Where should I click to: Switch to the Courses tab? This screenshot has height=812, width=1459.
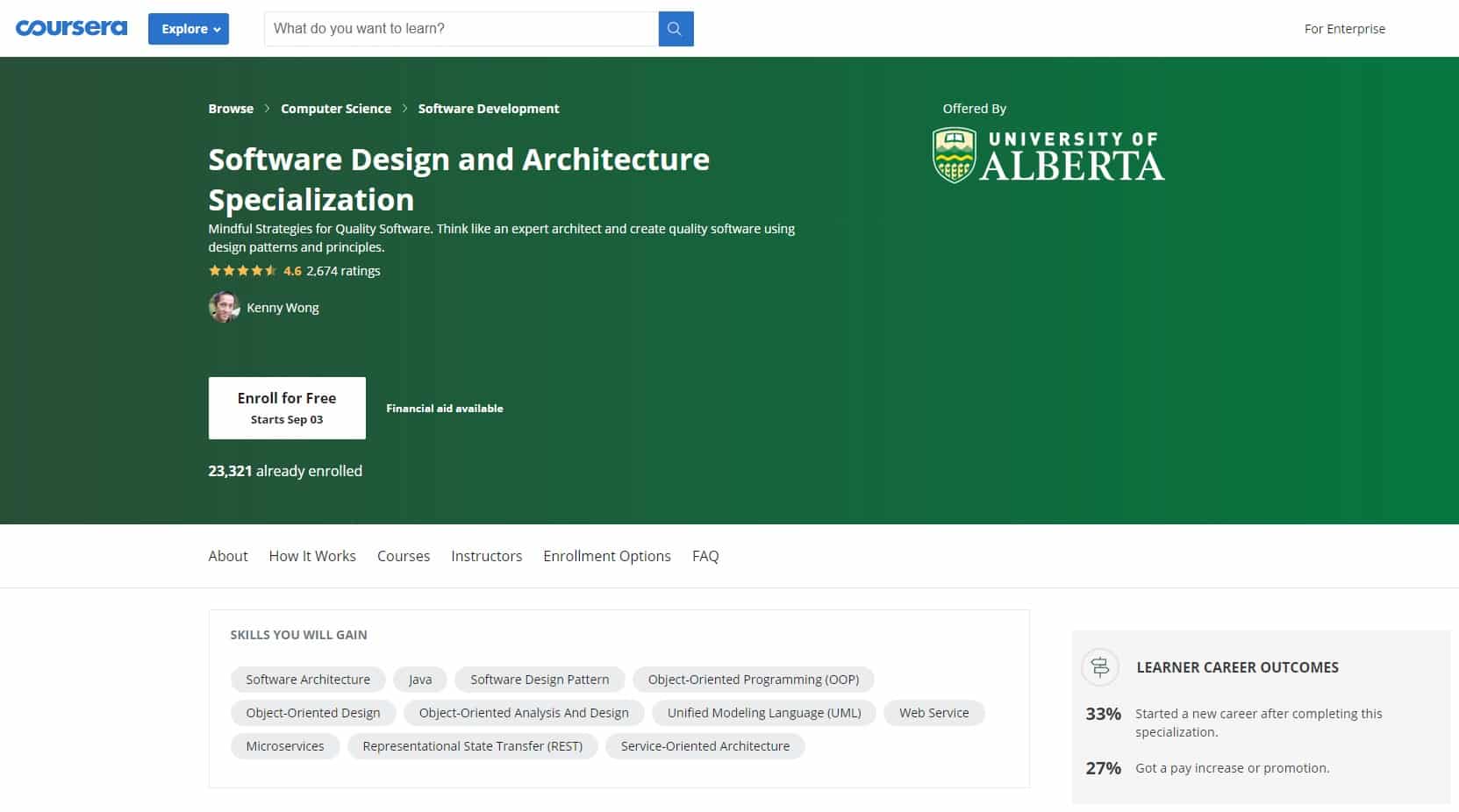point(404,556)
